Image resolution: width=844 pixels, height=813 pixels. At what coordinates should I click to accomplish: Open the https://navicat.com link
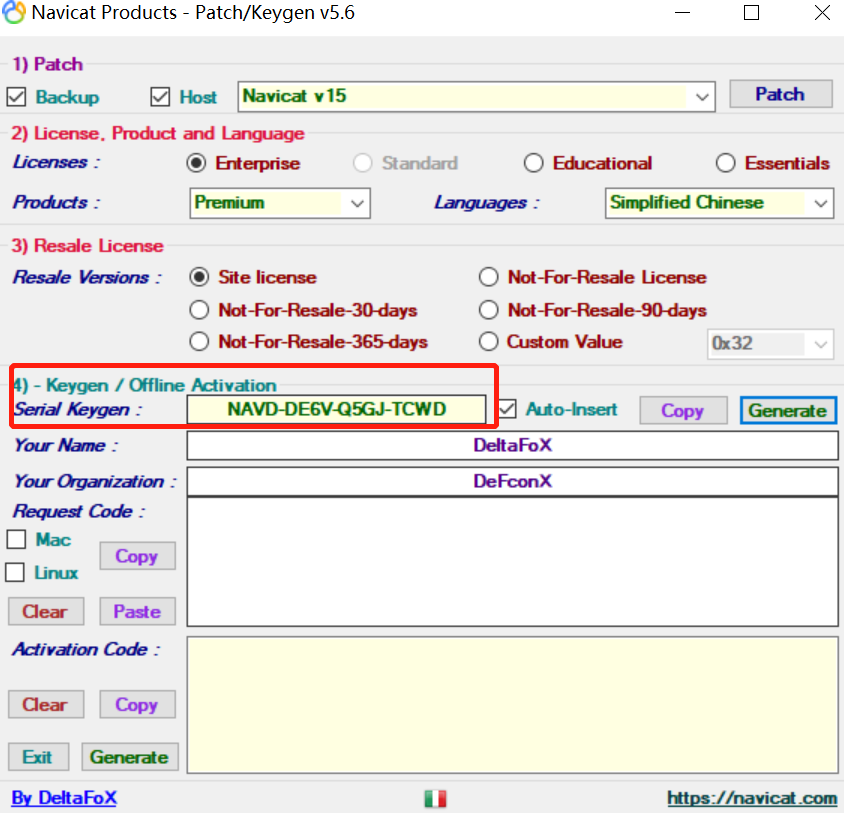coord(751,798)
